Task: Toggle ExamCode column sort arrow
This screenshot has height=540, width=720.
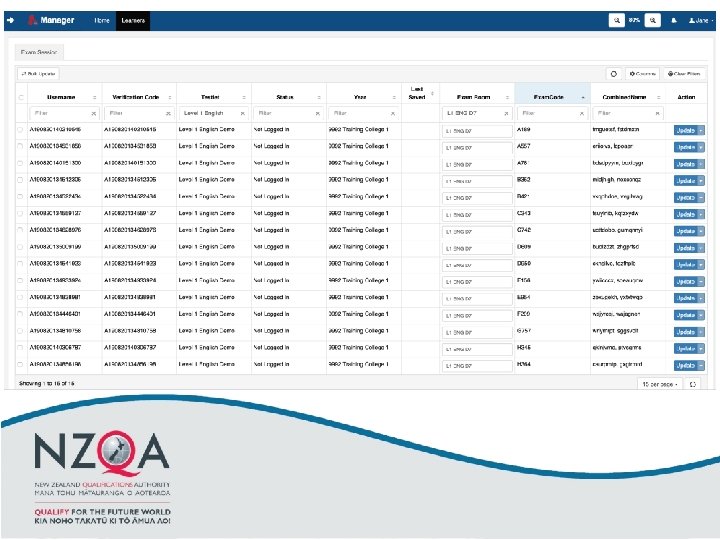Action: (583, 97)
